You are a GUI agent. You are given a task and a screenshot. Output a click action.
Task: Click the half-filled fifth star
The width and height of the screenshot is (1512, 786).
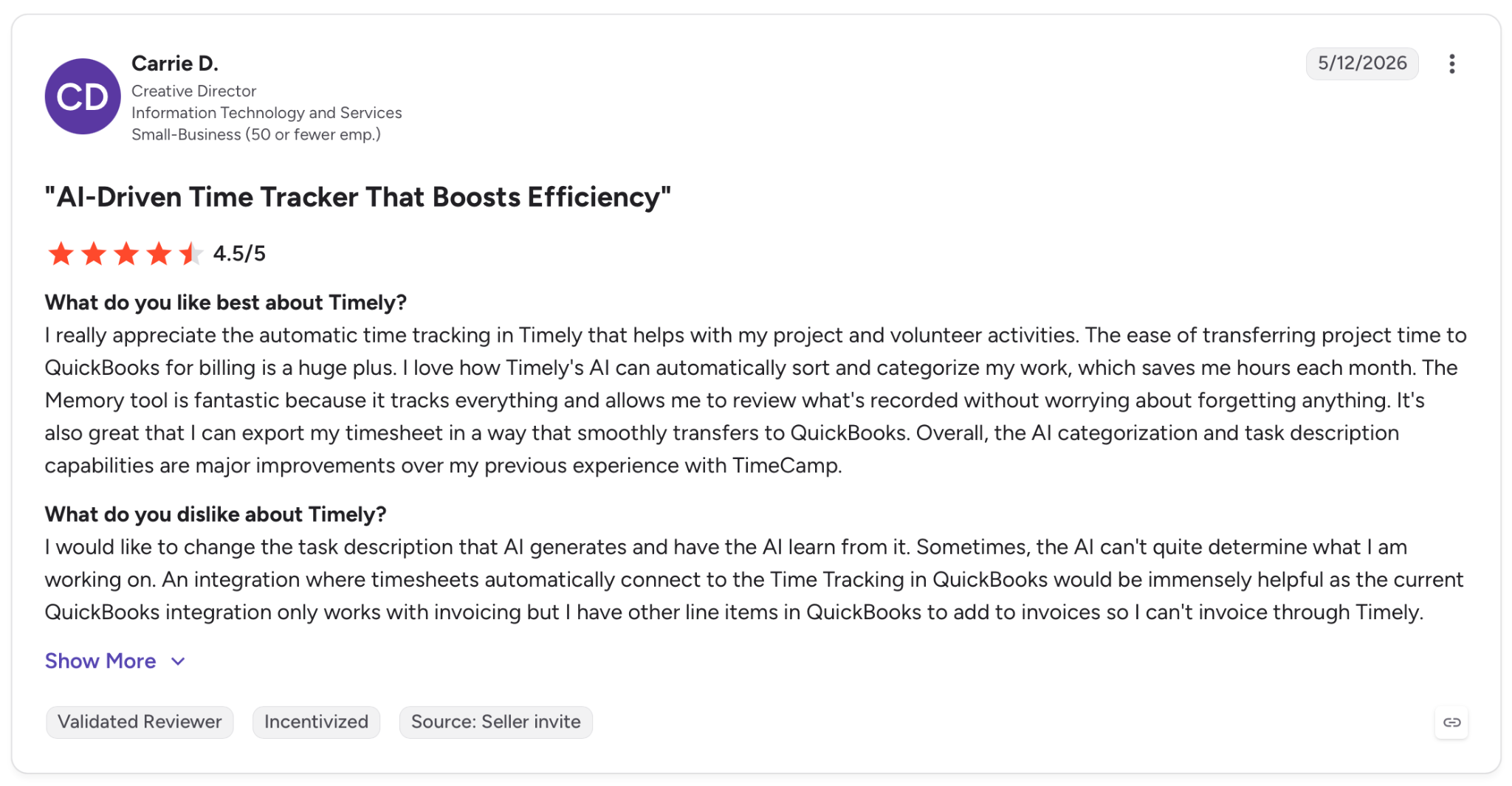click(191, 254)
